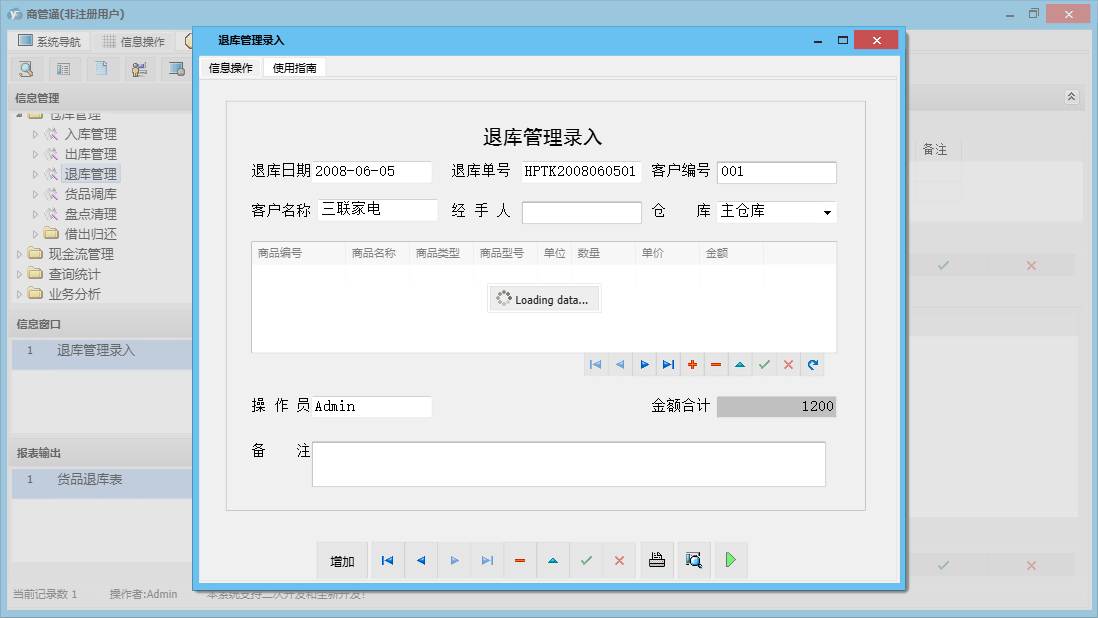Open the 仓库 warehouse dropdown showing 主仓库
The width and height of the screenshot is (1098, 618).
[826, 211]
